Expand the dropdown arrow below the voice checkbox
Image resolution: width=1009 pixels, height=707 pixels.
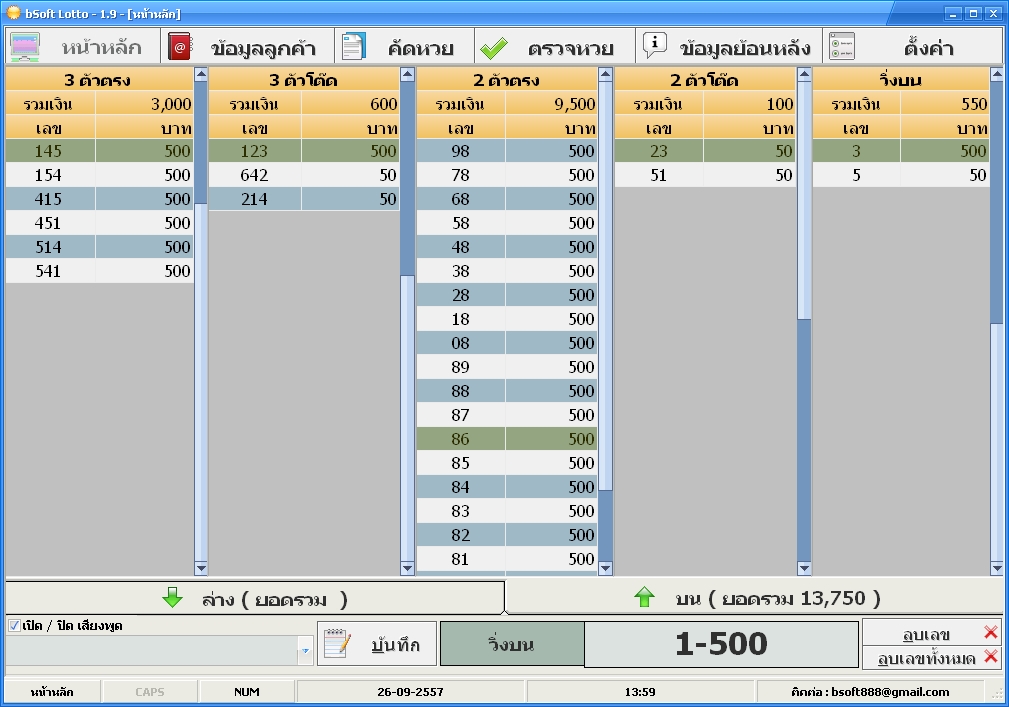pos(305,651)
